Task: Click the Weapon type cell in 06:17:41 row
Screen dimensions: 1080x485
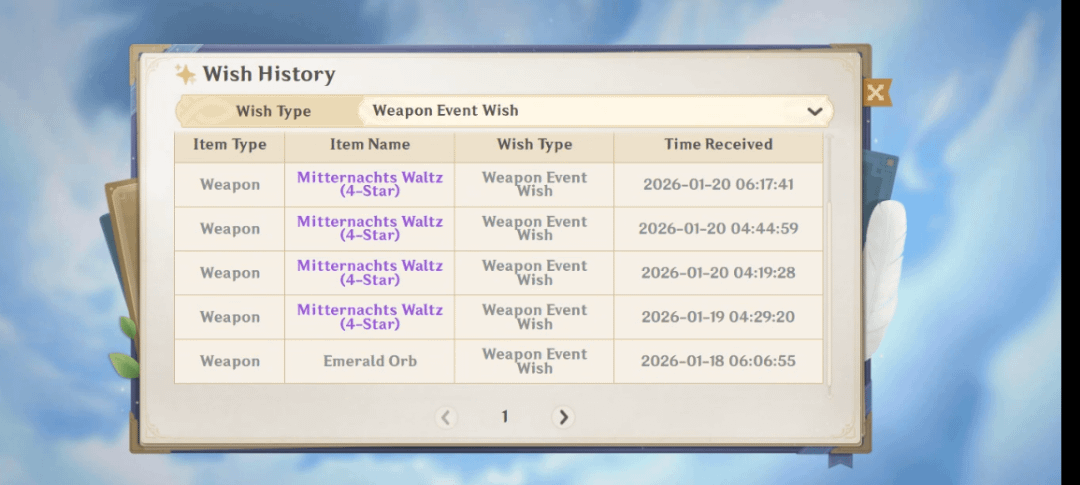Action: tap(230, 185)
